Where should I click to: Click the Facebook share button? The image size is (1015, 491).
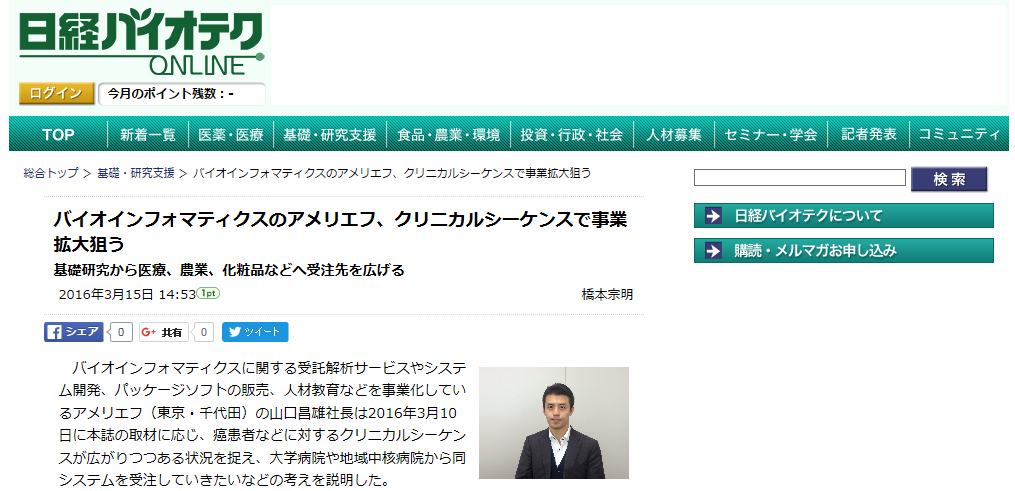[74, 332]
